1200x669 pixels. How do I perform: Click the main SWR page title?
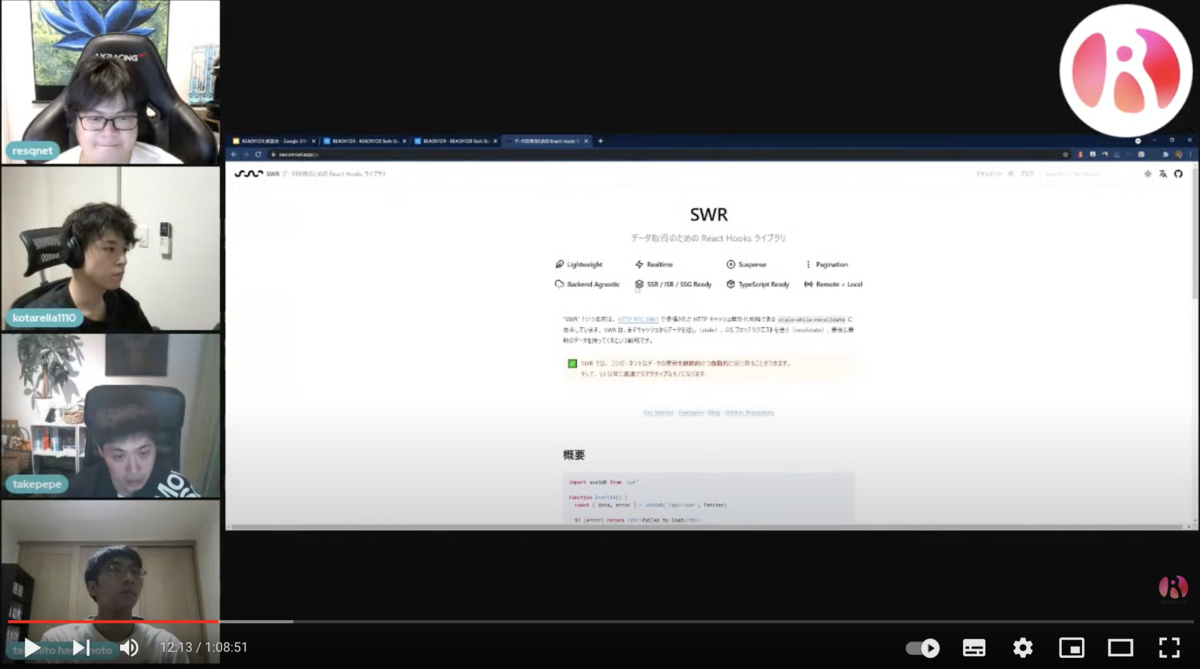(709, 214)
